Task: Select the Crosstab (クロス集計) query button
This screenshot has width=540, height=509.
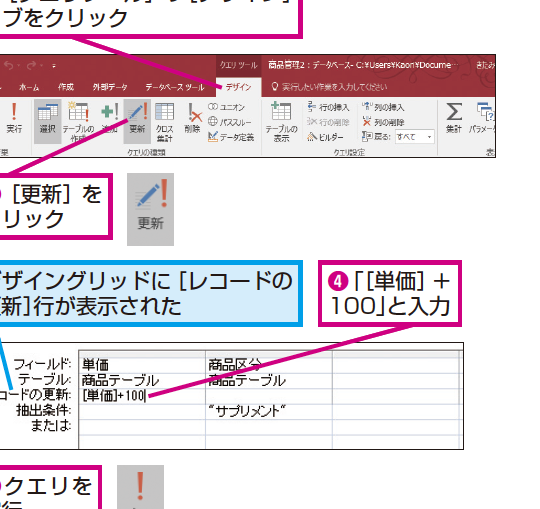Action: point(164,122)
